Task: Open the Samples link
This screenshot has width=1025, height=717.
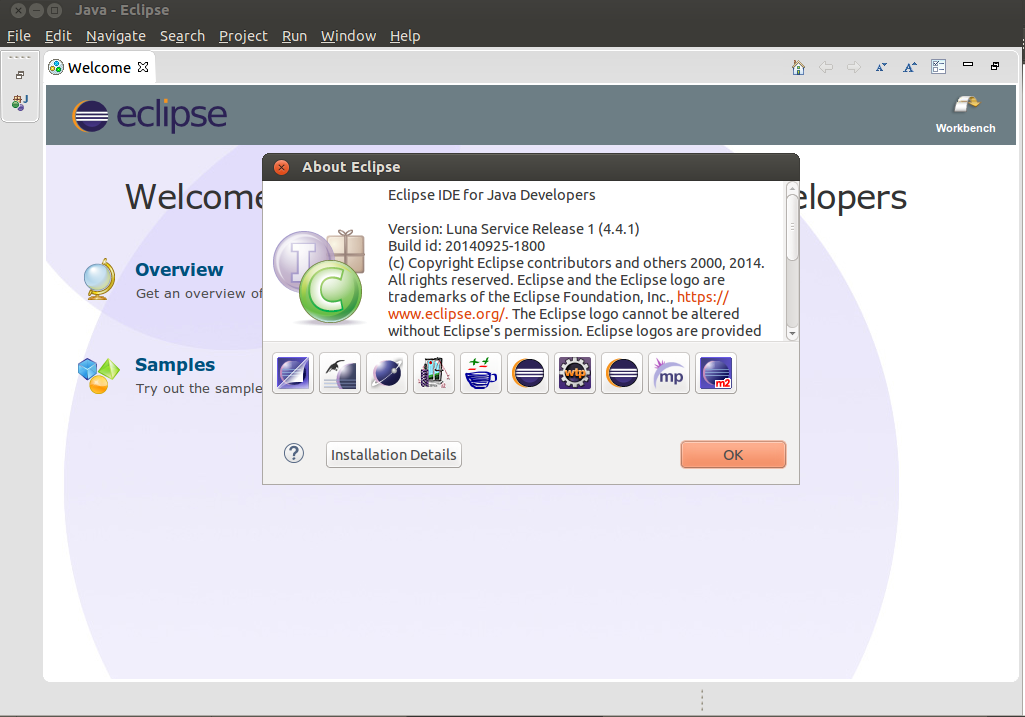Action: (175, 364)
